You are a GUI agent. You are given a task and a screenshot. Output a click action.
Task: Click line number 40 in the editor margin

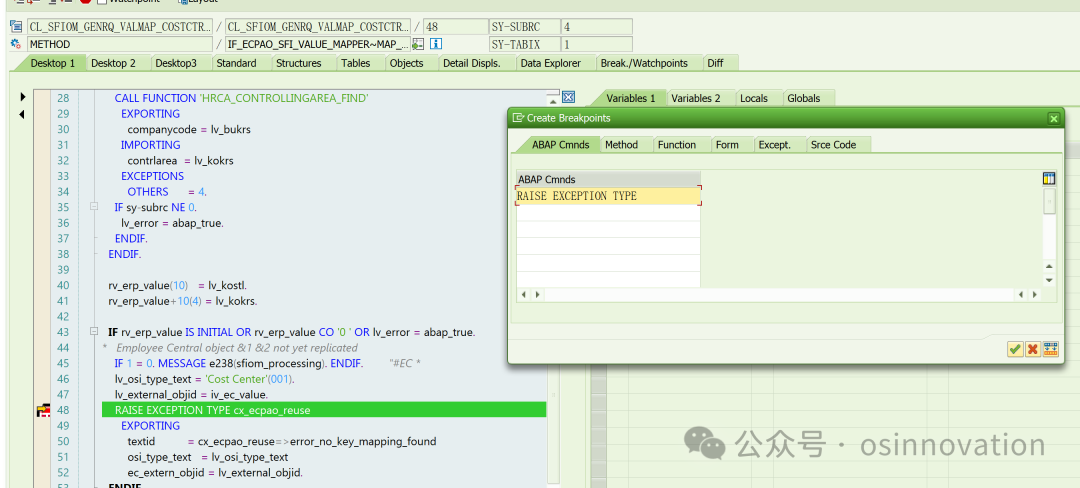coord(63,285)
